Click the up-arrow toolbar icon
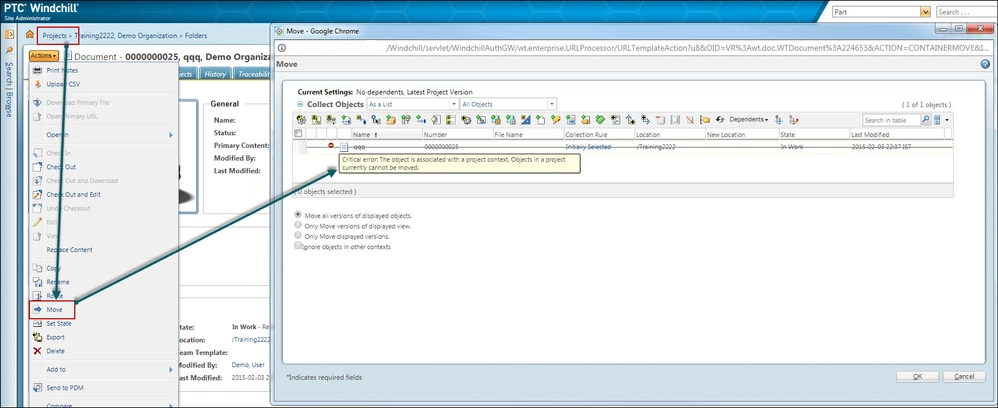The height and width of the screenshot is (408, 998). pyautogui.click(x=630, y=119)
